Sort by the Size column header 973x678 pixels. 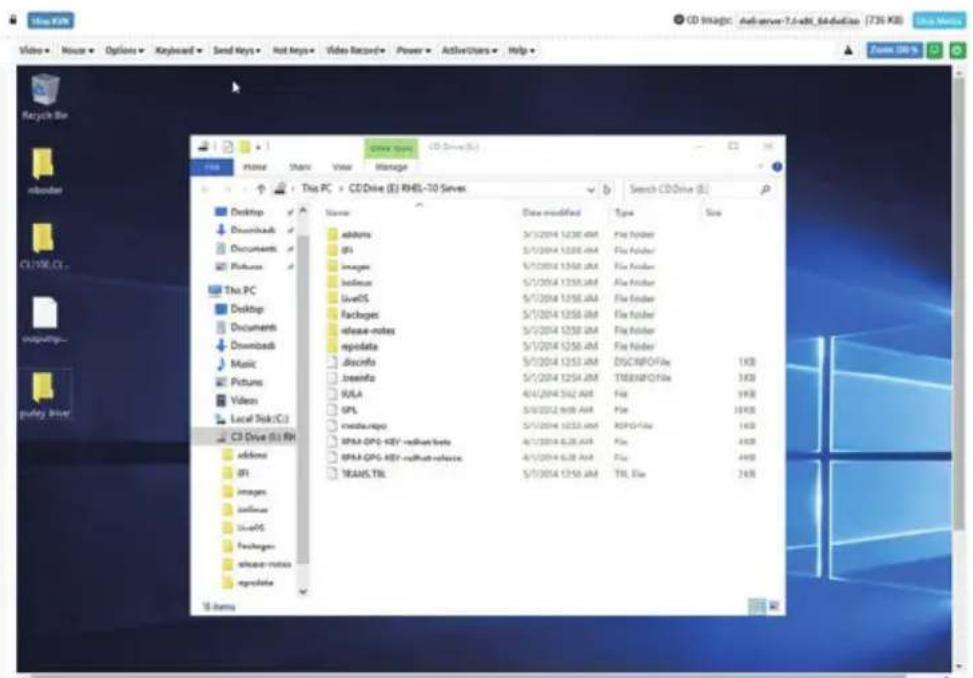pyautogui.click(x=713, y=213)
